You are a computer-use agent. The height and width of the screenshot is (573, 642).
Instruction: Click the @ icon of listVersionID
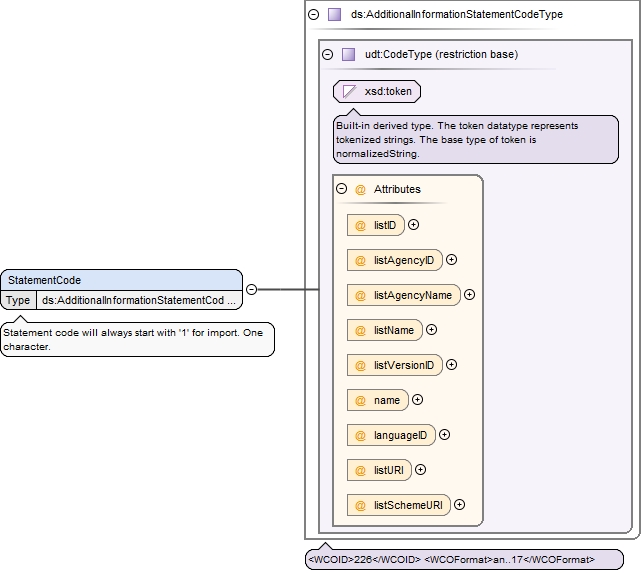(x=360, y=366)
